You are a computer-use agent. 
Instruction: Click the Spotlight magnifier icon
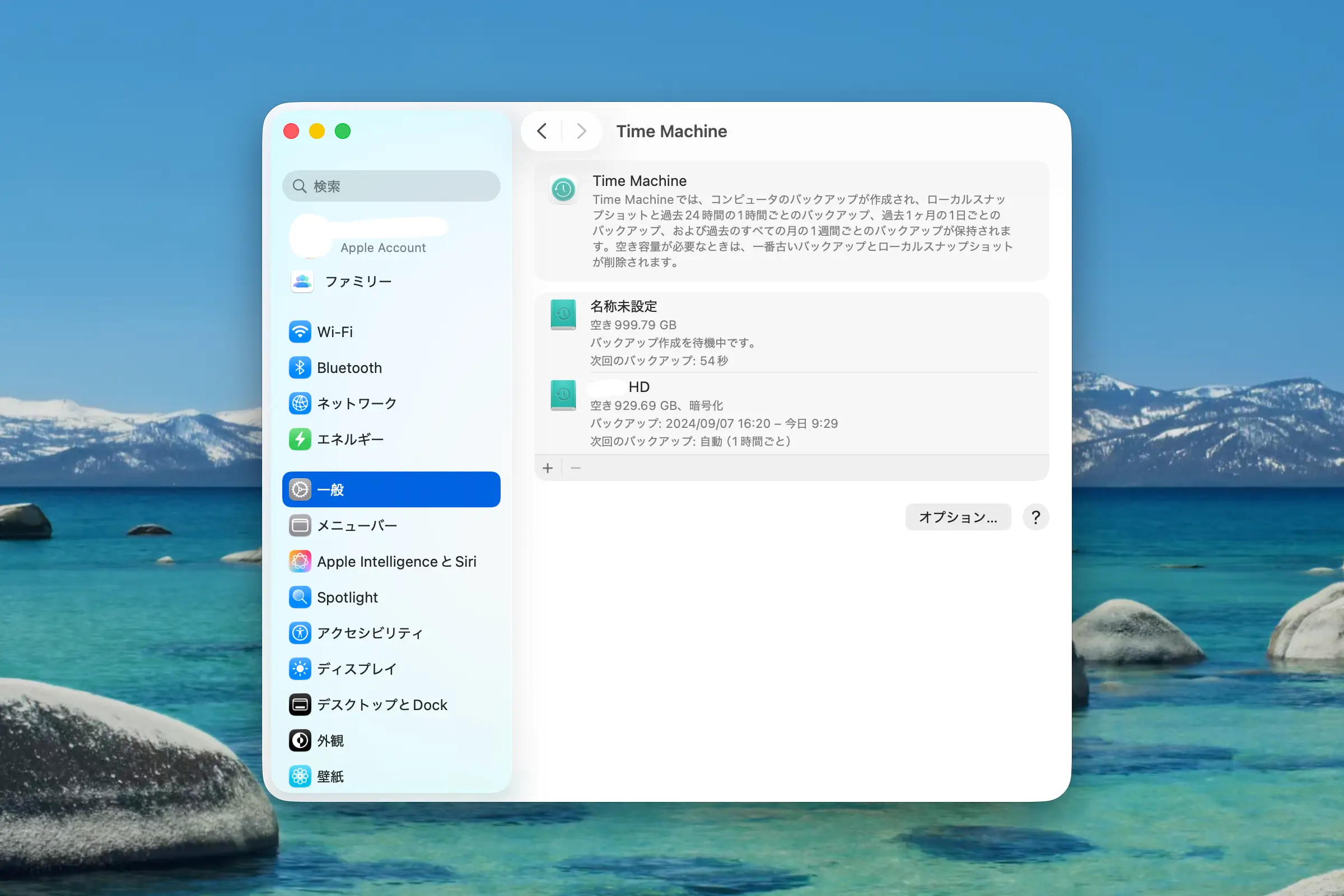click(300, 597)
